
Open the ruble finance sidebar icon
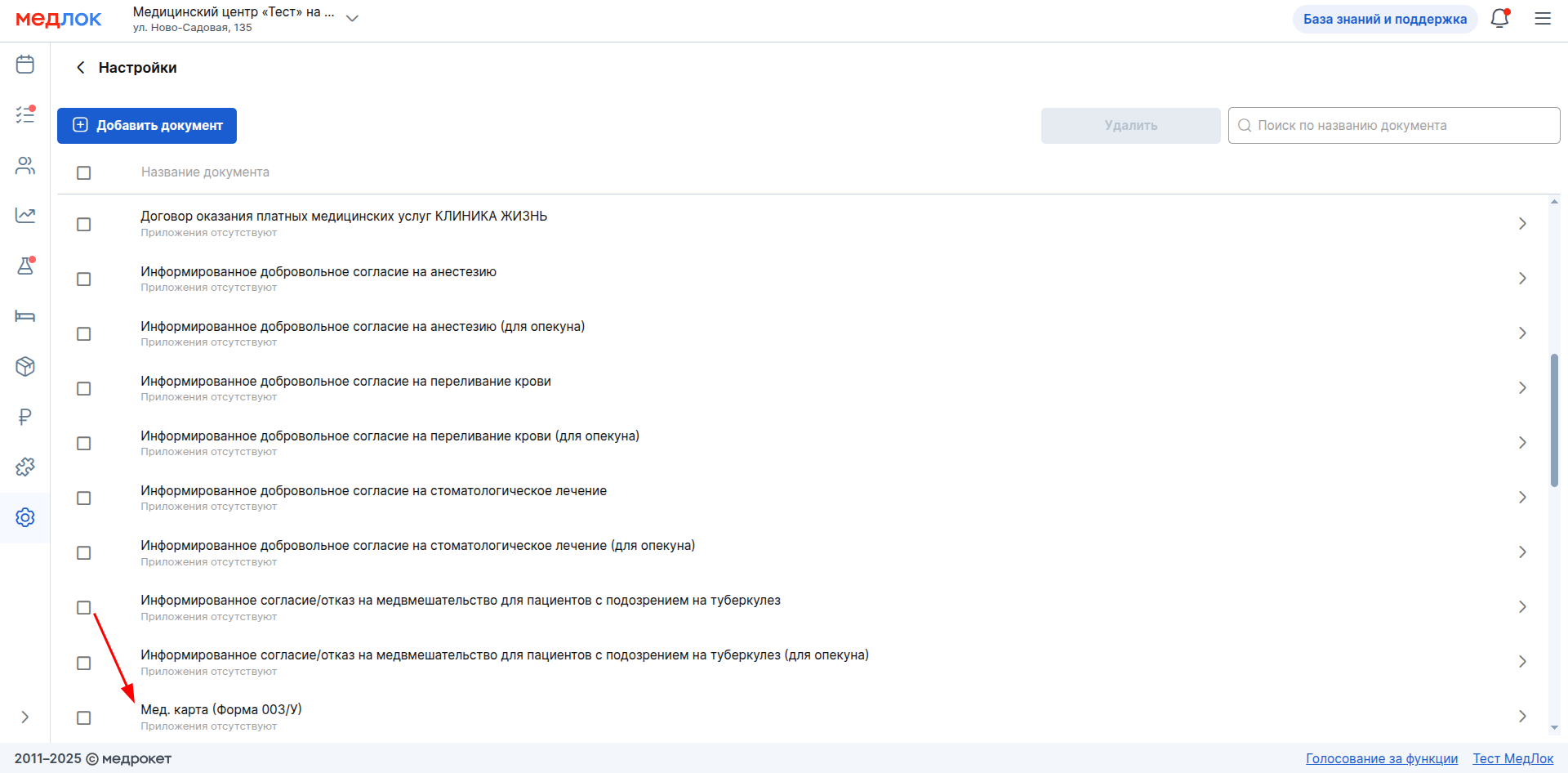click(x=25, y=417)
